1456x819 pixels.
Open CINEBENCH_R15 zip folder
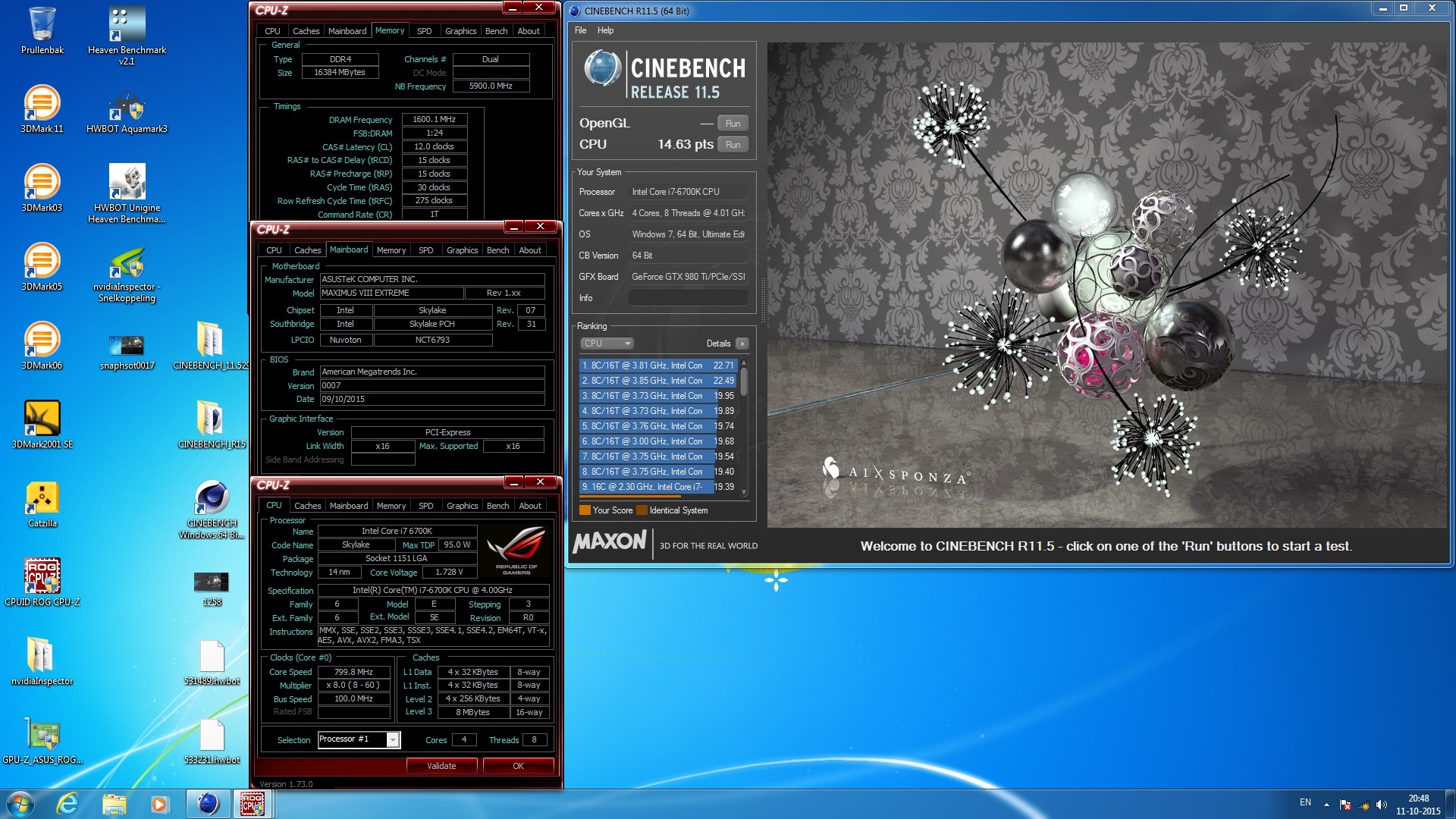[211, 425]
